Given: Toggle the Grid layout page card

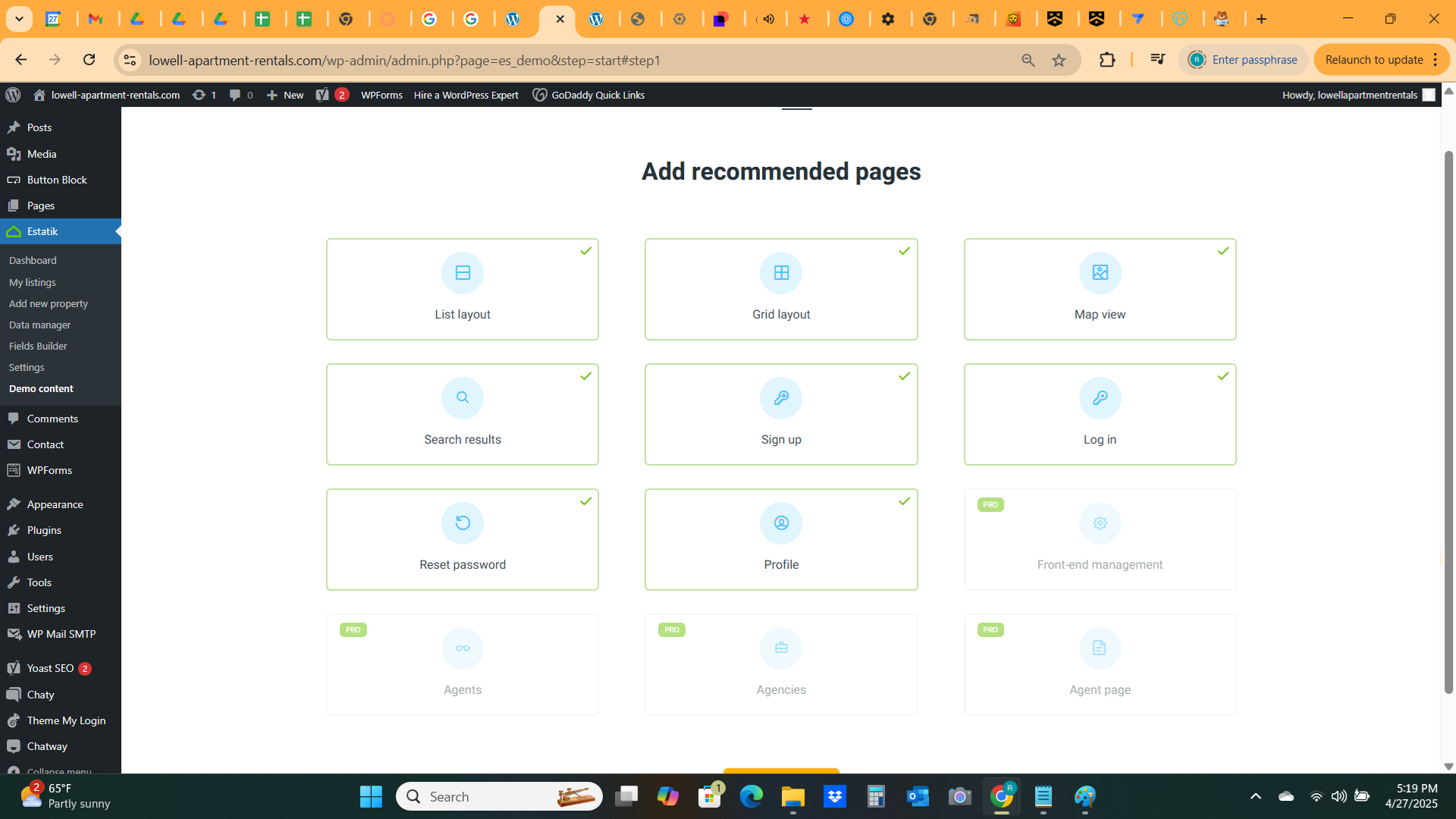Looking at the screenshot, I should [x=781, y=289].
